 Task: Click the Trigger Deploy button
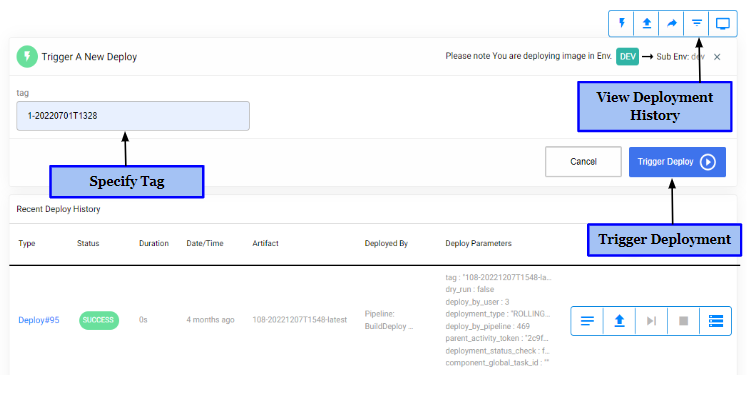[677, 162]
